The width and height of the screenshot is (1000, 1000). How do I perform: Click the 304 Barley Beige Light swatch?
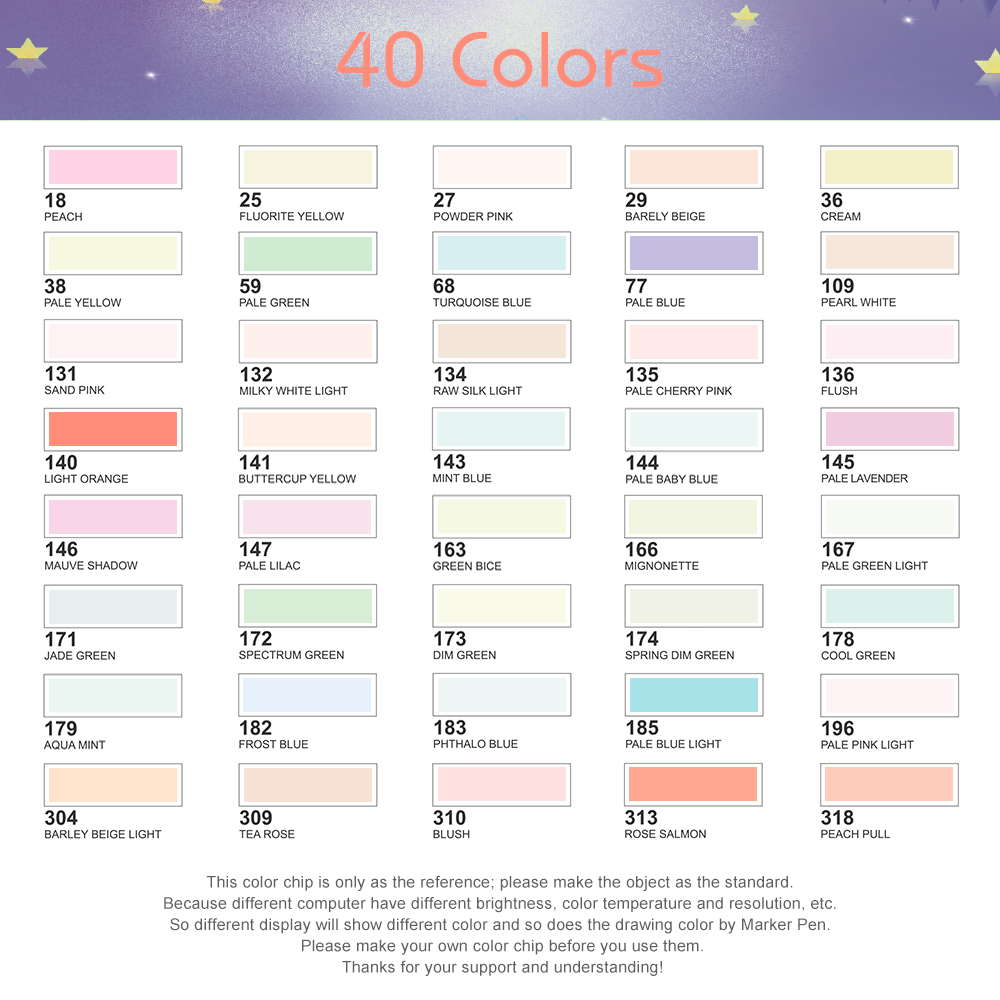pos(113,785)
